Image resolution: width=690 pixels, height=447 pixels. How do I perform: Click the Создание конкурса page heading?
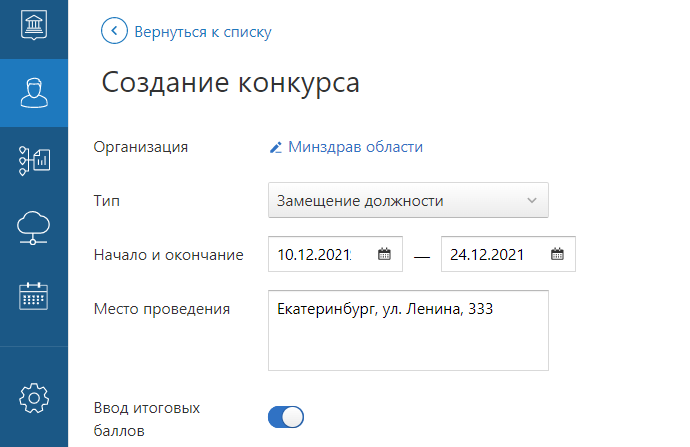click(x=231, y=83)
